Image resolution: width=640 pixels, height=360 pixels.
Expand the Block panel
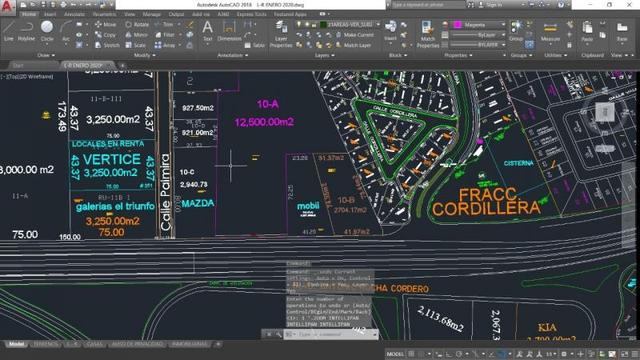click(397, 55)
